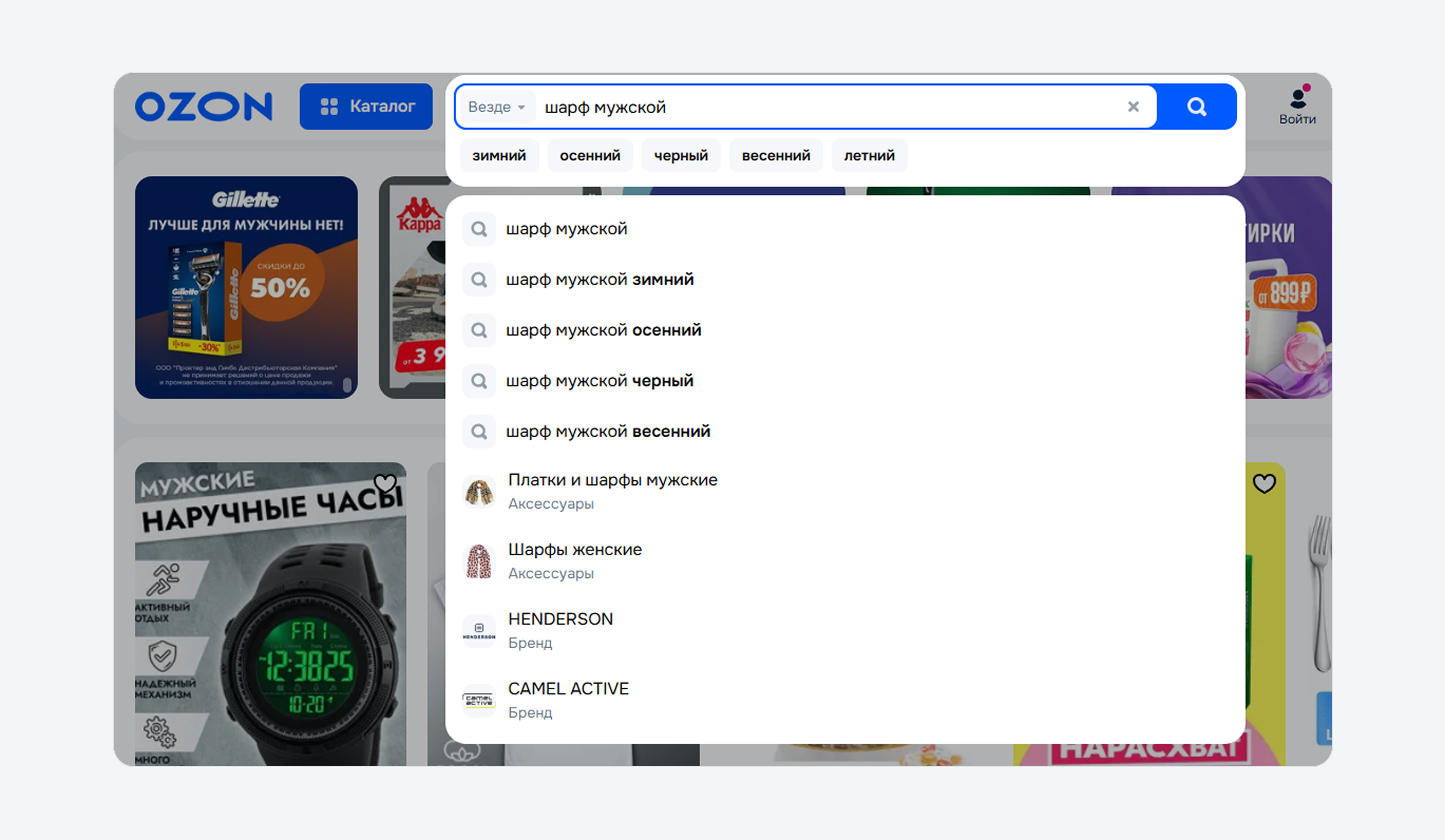Screen dimensions: 1445x840
Task: Open category Шарфы женские
Action: tap(845, 561)
